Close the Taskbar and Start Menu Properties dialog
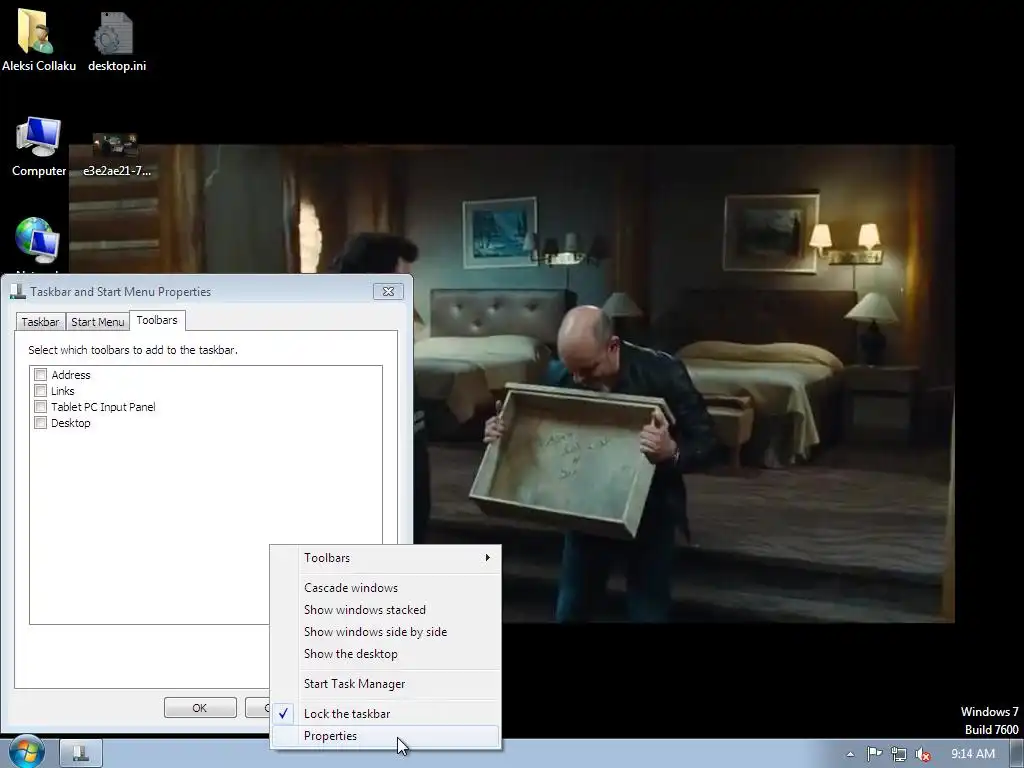1024x768 pixels. (388, 291)
